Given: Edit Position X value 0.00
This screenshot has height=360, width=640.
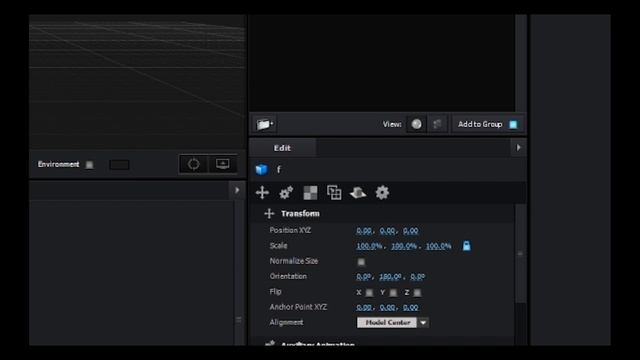Looking at the screenshot, I should [x=364, y=231].
